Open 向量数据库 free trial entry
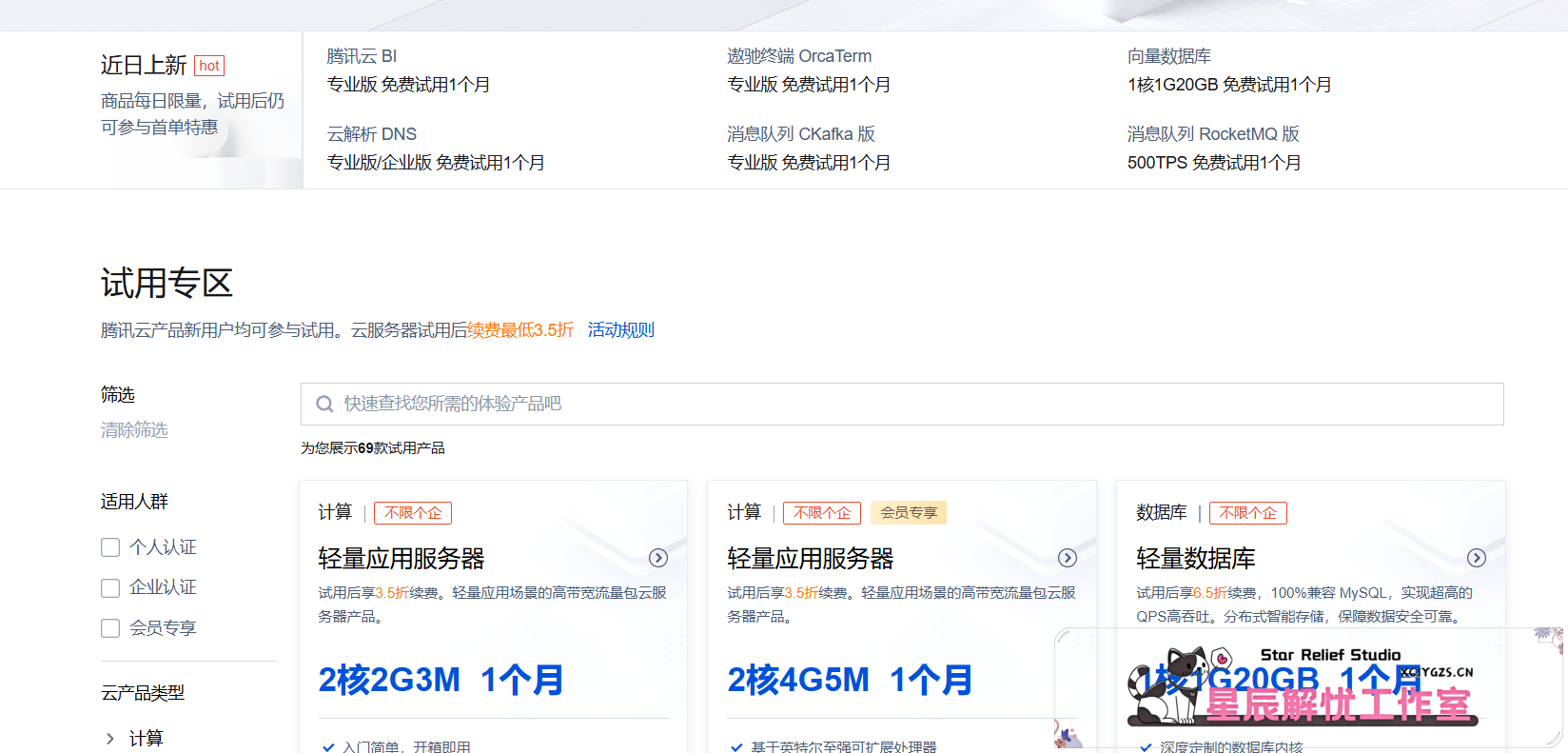Viewport: 1568px width, 753px height. [1228, 70]
